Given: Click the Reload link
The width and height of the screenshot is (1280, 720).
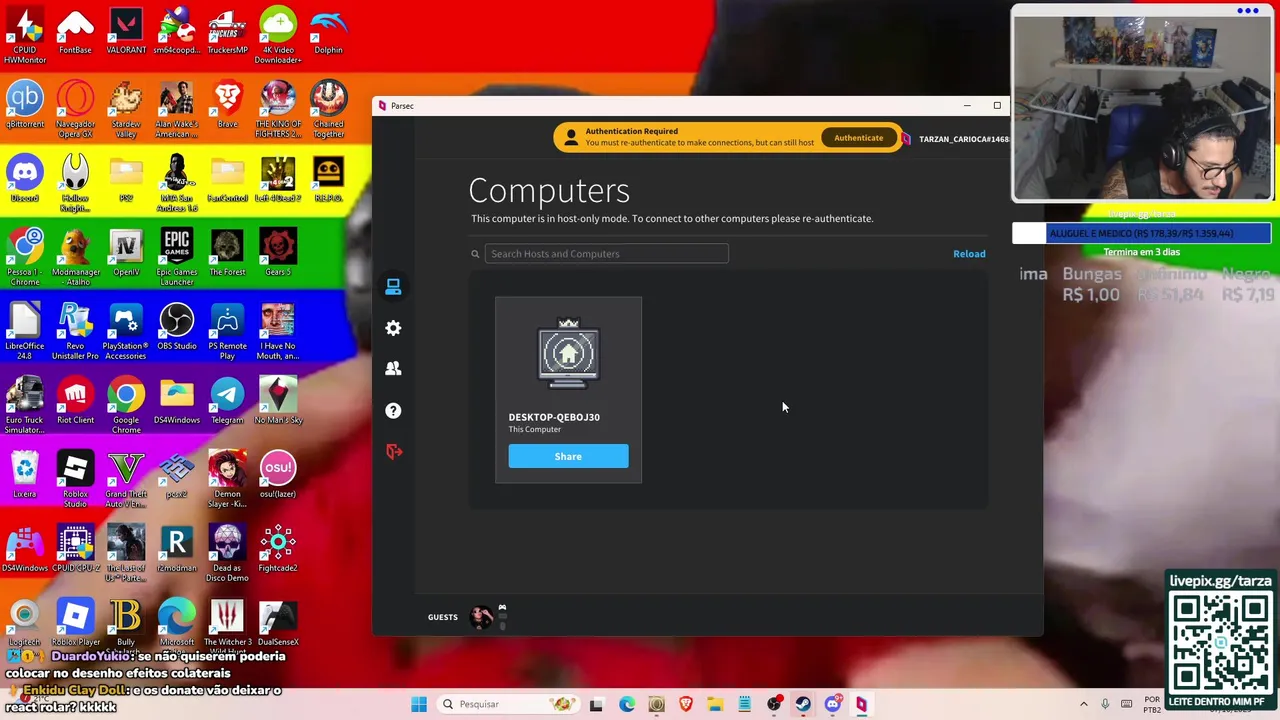Looking at the screenshot, I should point(969,254).
